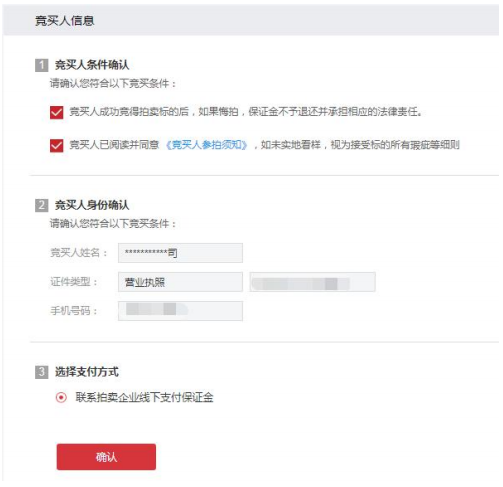Click the bid-regret deposit forfeiture statement text
This screenshot has width=503, height=487.
(x=246, y=112)
